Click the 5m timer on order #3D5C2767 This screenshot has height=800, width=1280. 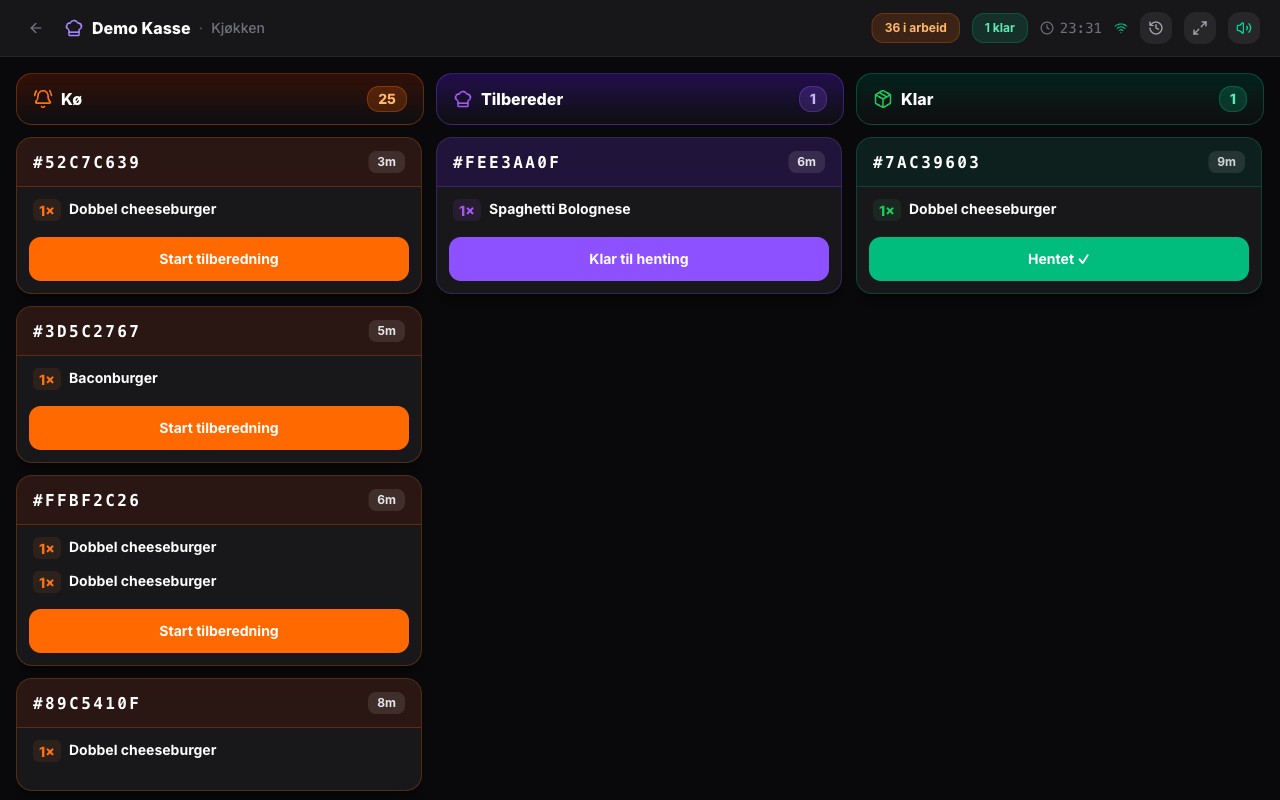(x=387, y=331)
